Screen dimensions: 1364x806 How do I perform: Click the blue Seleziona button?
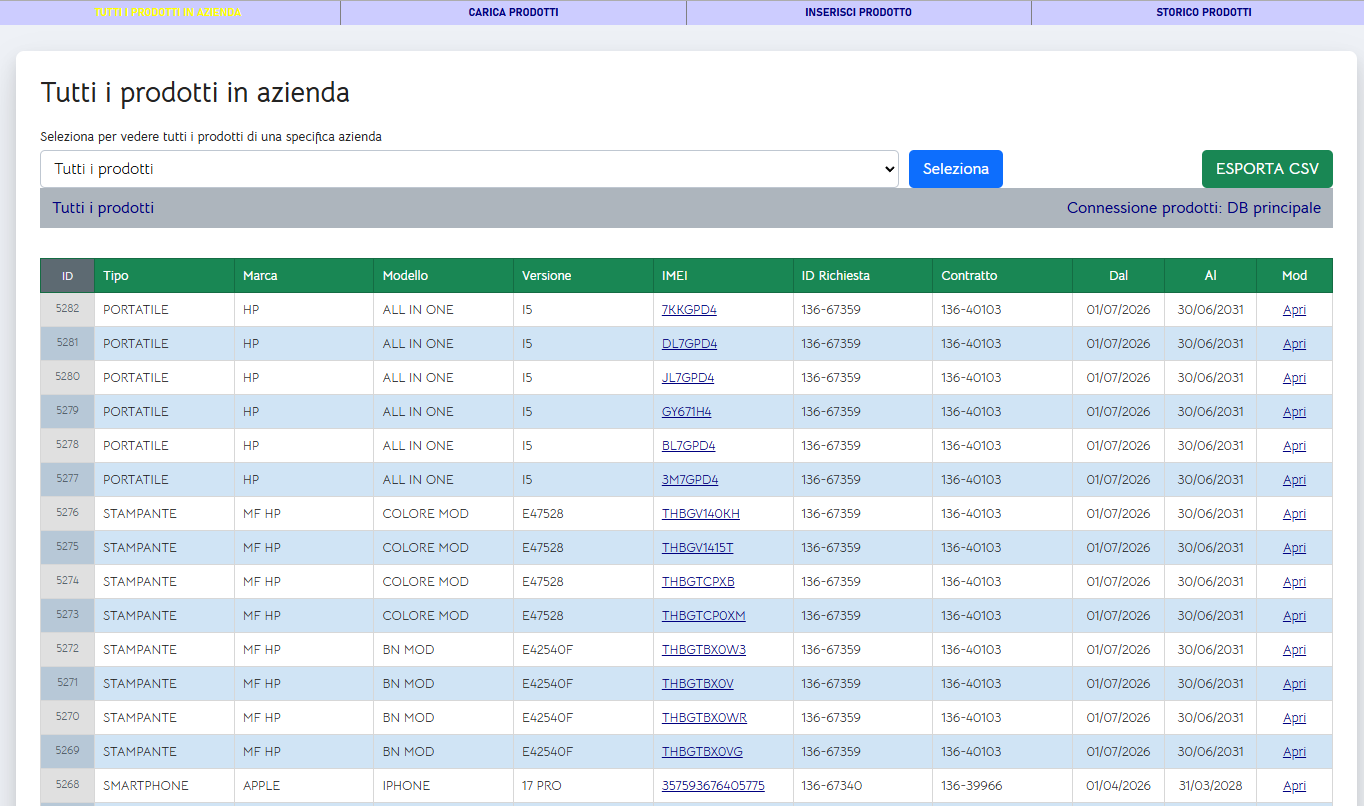(956, 169)
